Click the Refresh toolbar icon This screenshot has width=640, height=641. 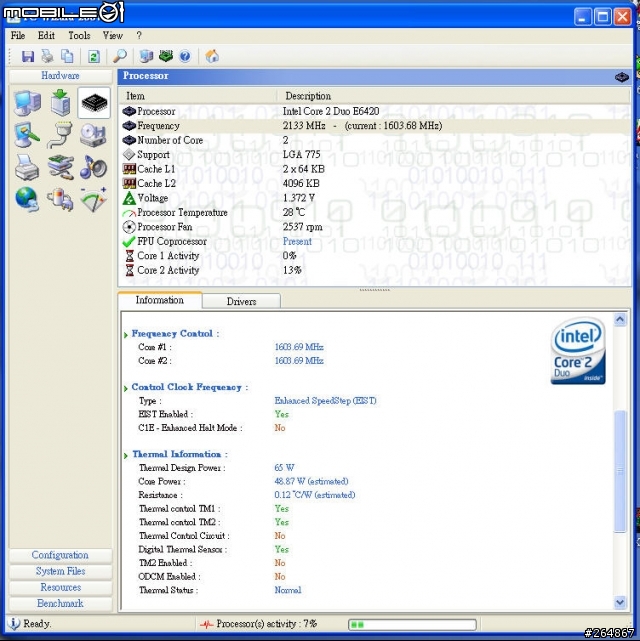pyautogui.click(x=94, y=56)
